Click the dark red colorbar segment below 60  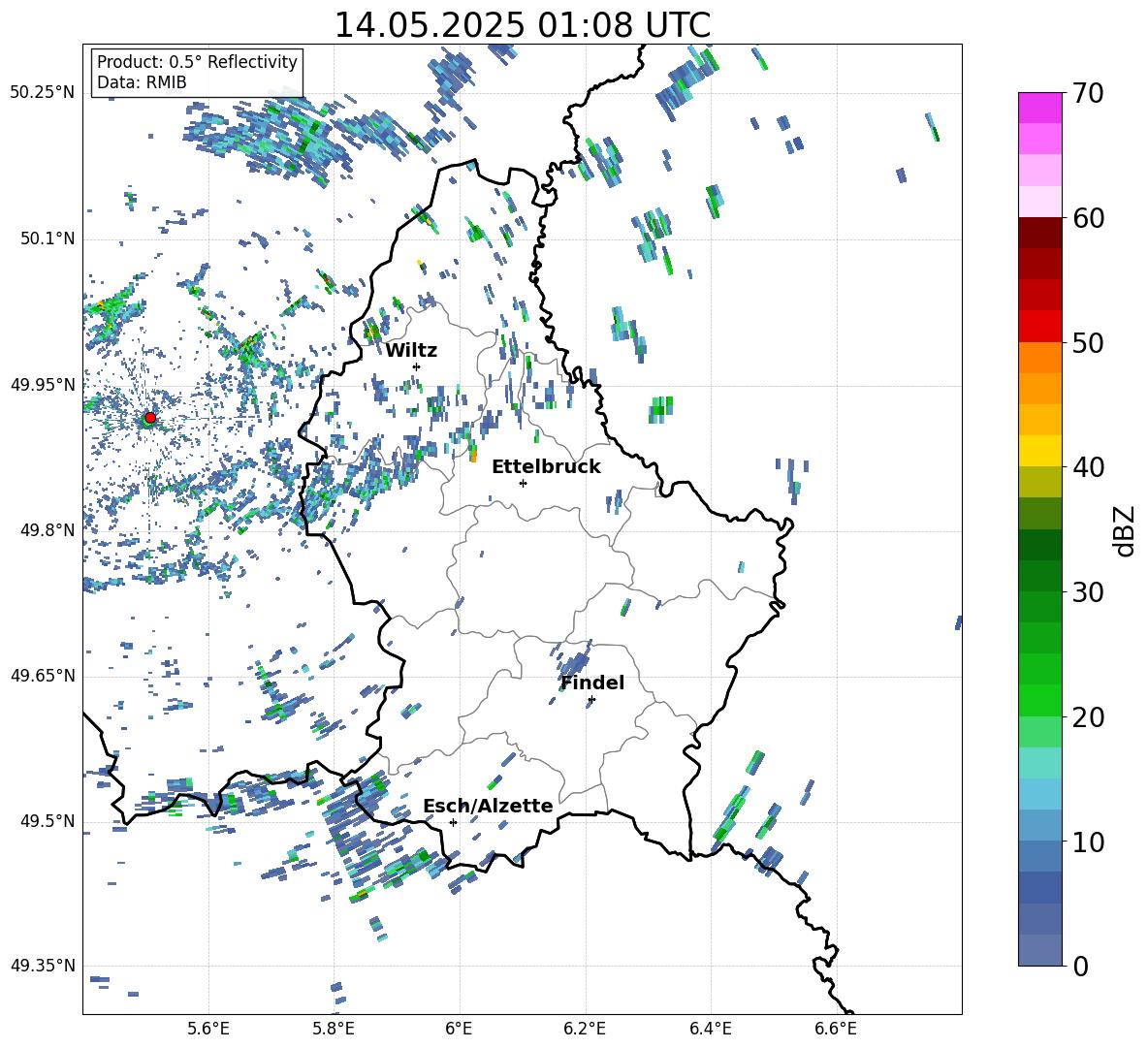1039,233
